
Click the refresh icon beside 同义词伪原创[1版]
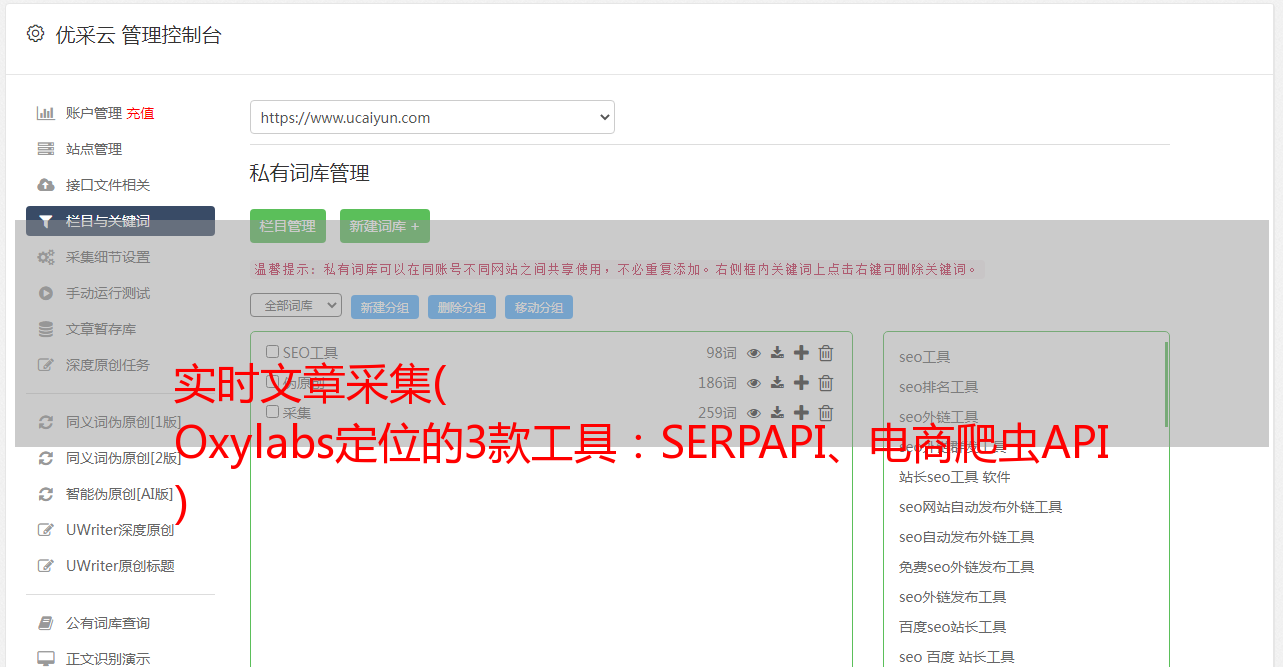(46, 422)
